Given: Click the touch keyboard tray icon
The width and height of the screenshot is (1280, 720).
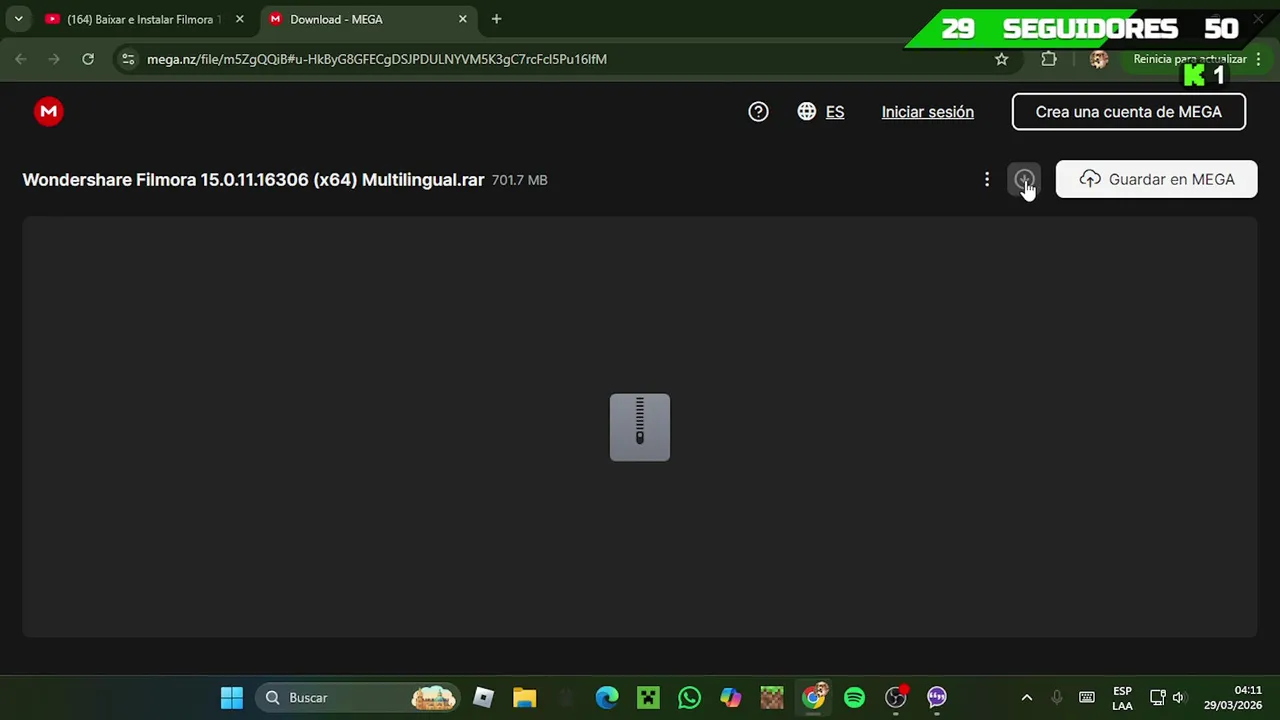Looking at the screenshot, I should pyautogui.click(x=1087, y=698).
